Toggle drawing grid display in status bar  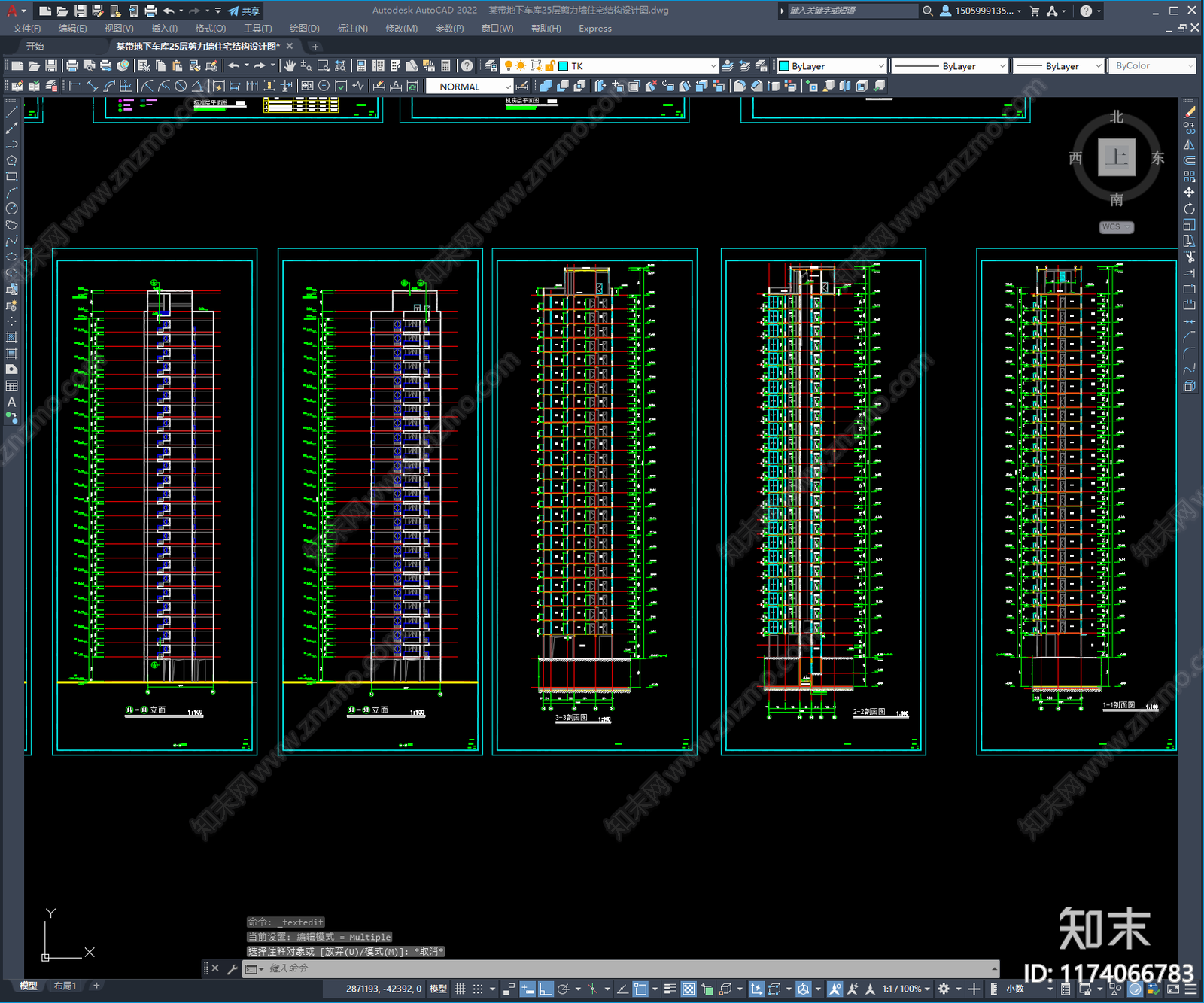[x=460, y=989]
